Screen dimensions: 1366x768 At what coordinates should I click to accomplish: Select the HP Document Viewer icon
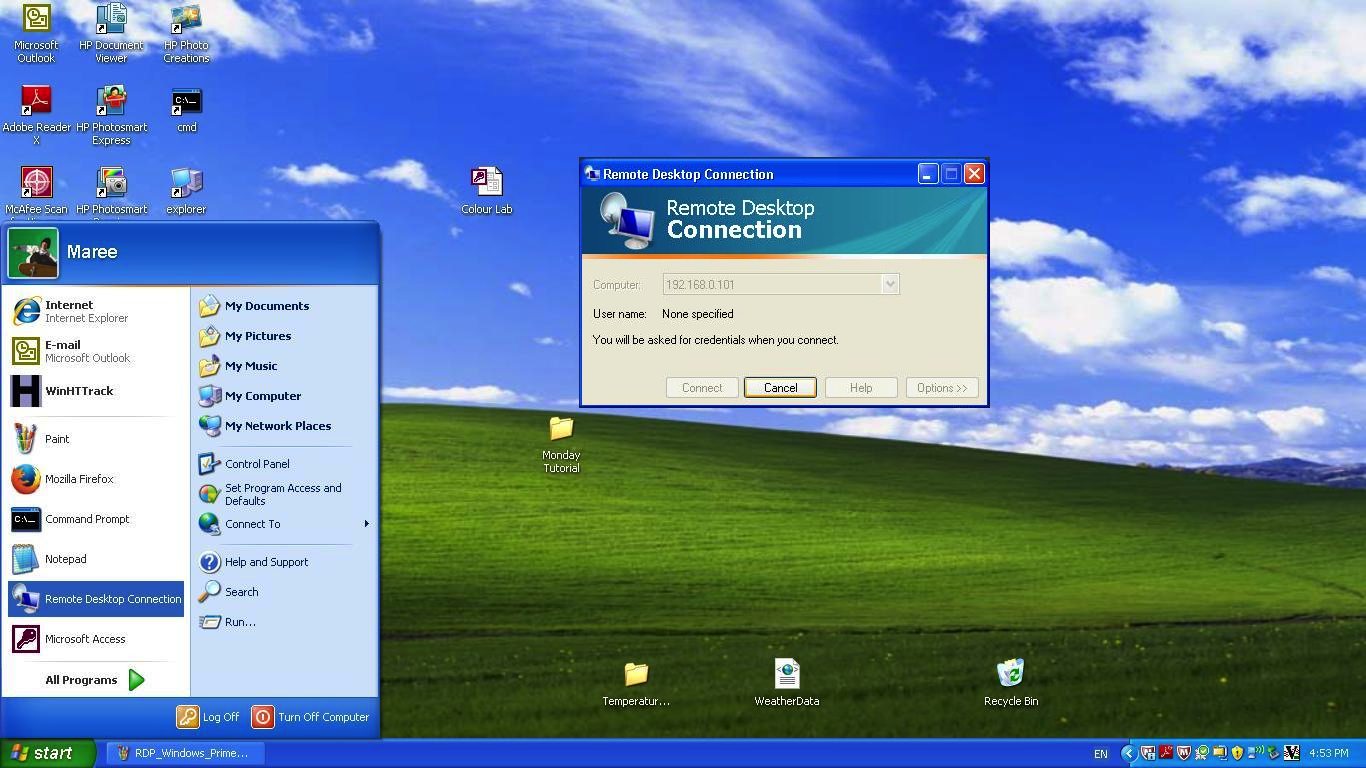(111, 20)
